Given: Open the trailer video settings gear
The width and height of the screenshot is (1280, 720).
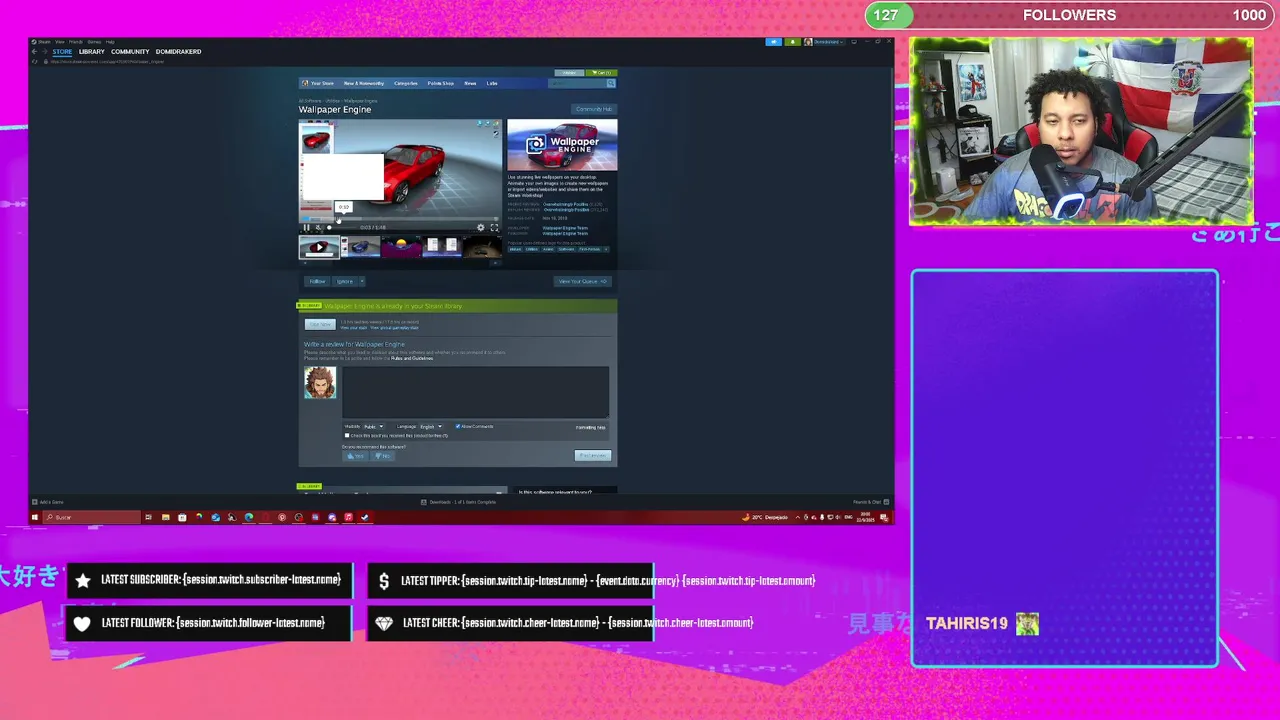Looking at the screenshot, I should (480, 227).
